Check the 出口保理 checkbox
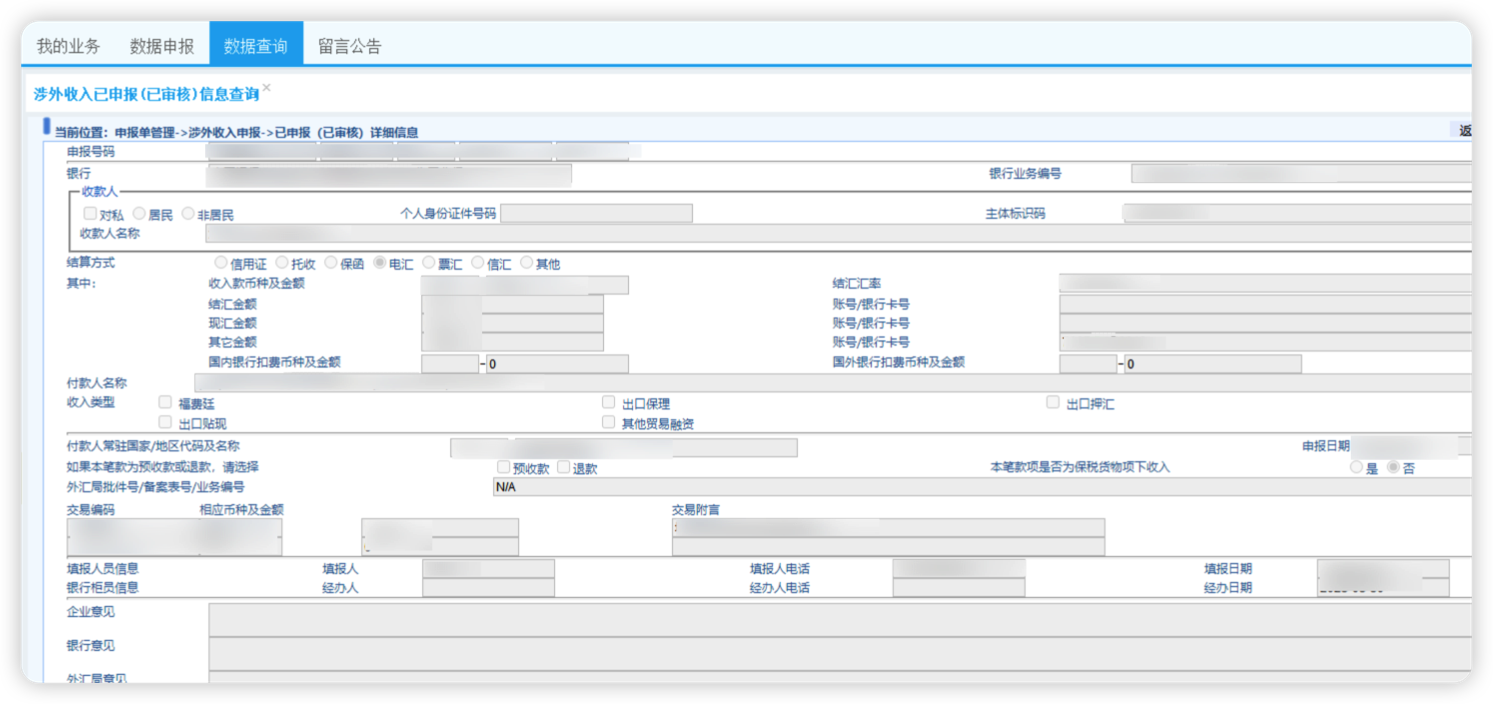 click(x=608, y=402)
